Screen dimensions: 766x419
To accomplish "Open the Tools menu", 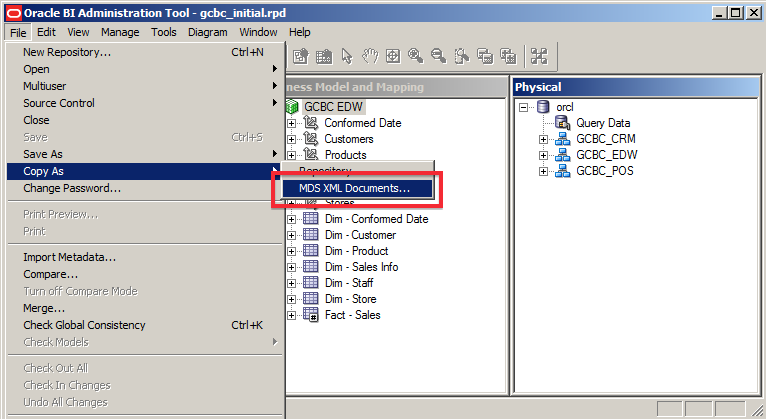I will point(164,32).
